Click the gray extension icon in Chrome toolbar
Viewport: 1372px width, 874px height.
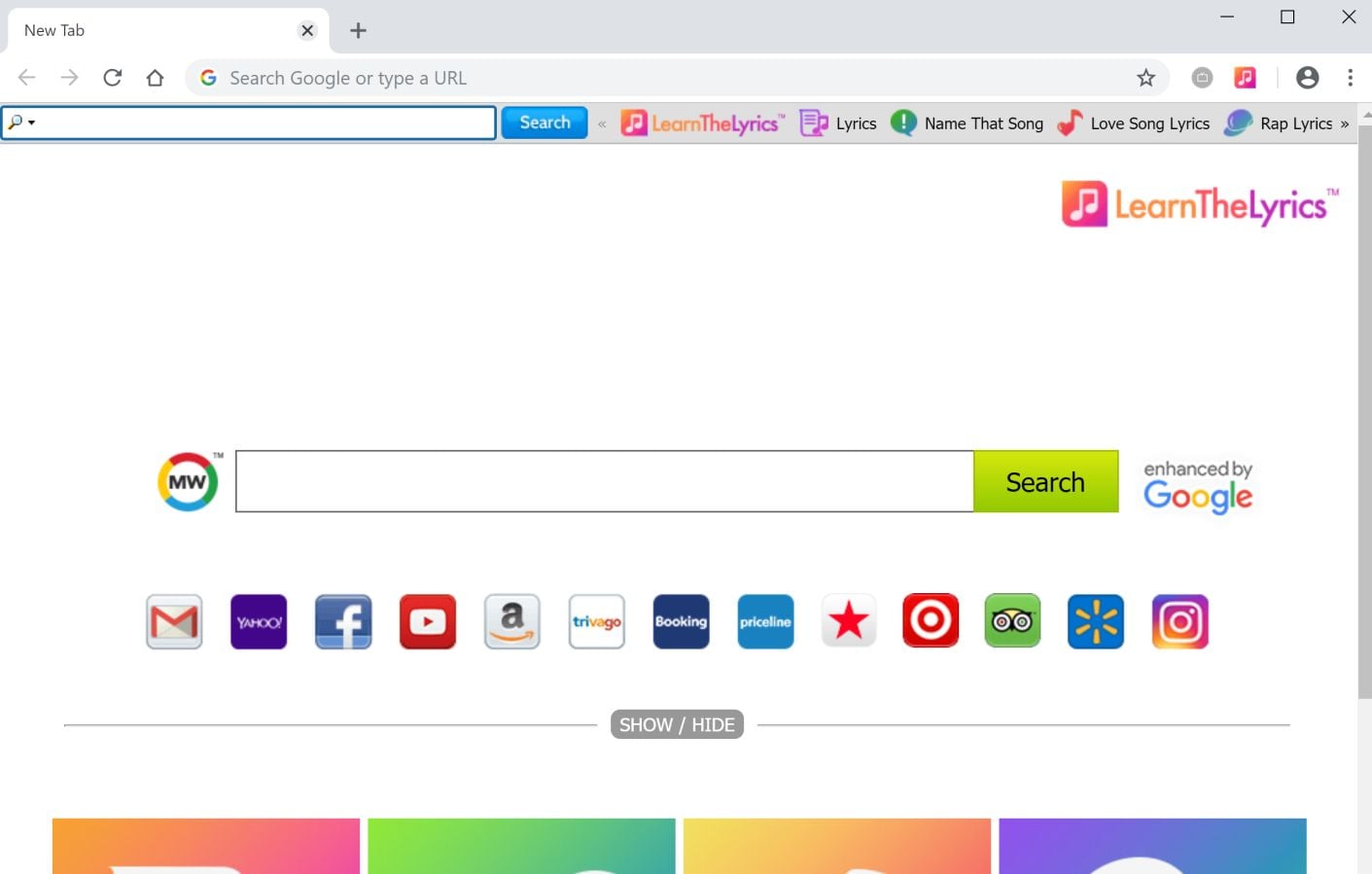click(1202, 78)
